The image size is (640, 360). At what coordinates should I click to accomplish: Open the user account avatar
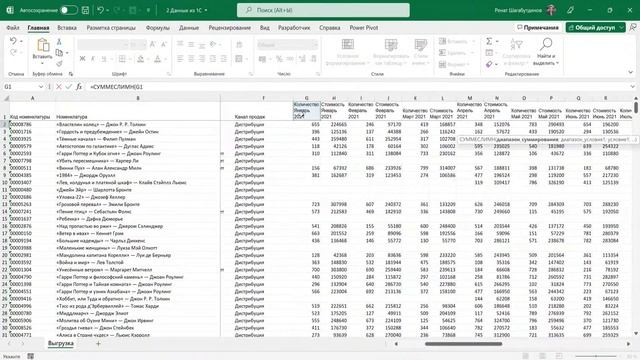pyautogui.click(x=551, y=10)
